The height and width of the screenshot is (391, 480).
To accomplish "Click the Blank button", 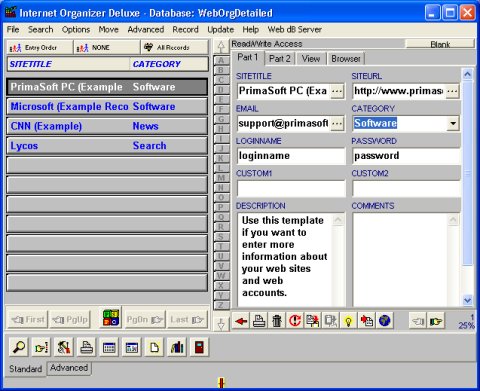I will (x=440, y=44).
